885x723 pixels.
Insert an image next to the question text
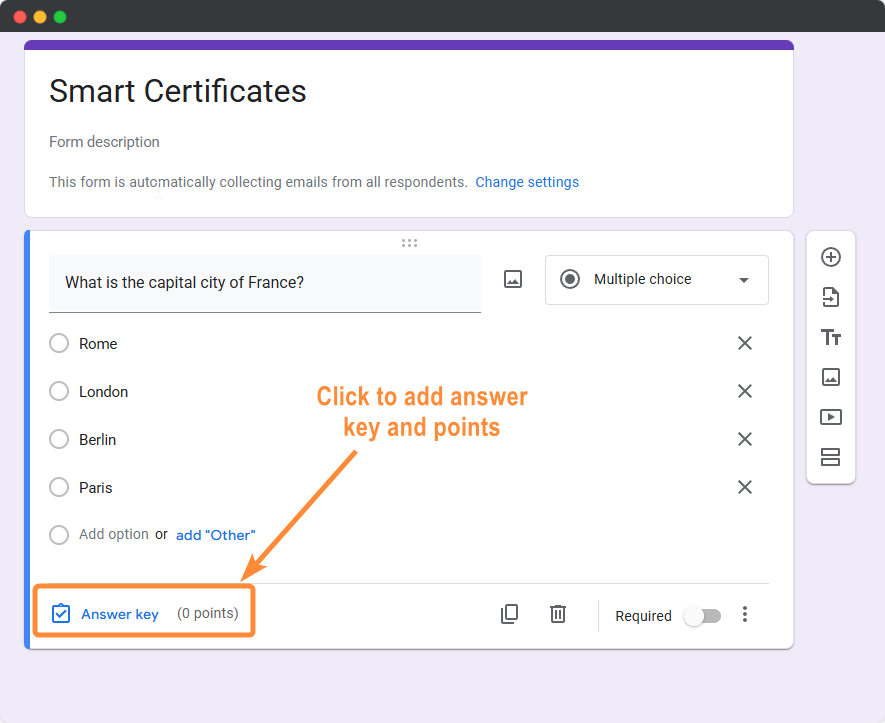513,279
